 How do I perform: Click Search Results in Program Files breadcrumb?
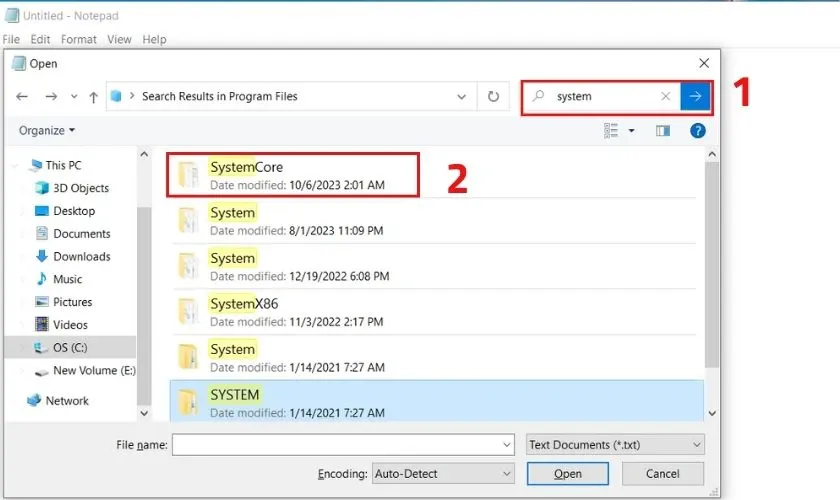[x=220, y=96]
